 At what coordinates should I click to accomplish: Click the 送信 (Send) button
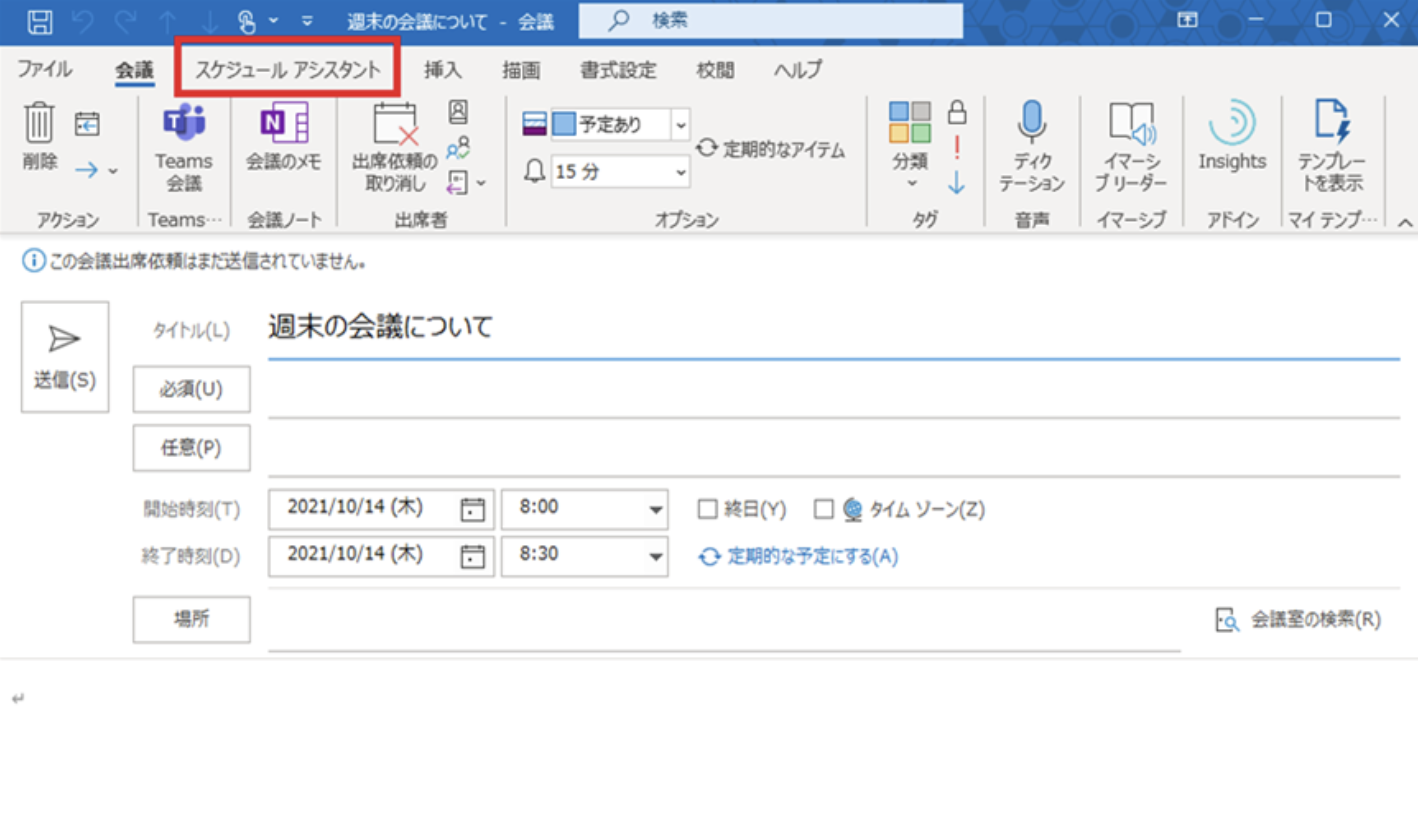65,357
